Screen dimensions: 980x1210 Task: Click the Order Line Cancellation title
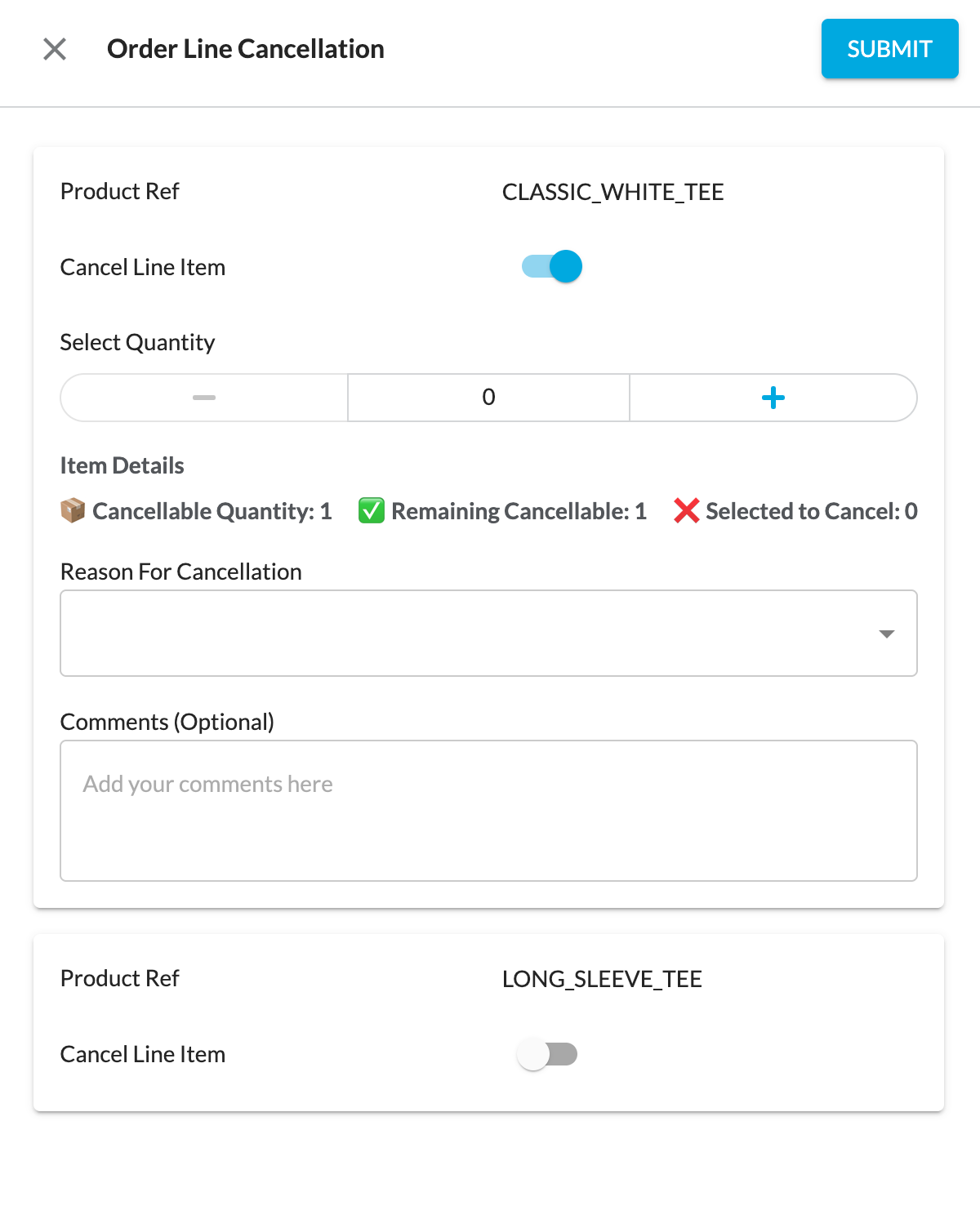[245, 49]
